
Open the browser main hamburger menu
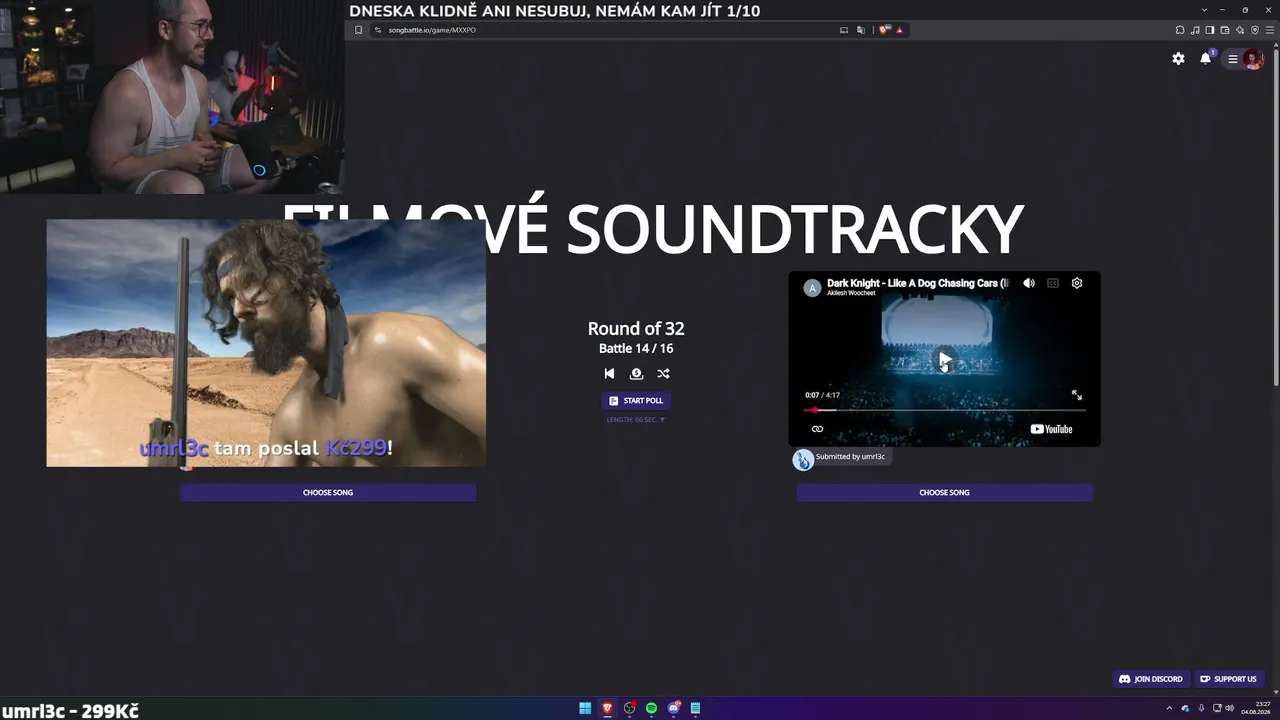[x=1270, y=30]
